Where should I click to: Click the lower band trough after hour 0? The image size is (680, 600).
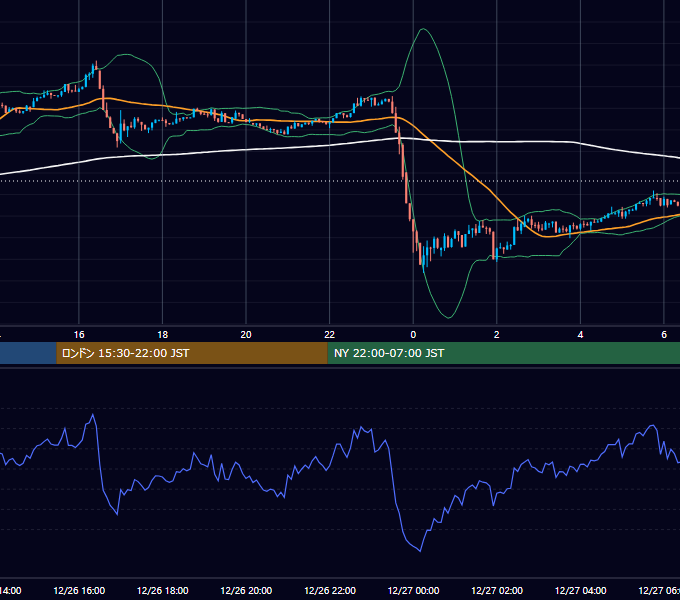448,317
